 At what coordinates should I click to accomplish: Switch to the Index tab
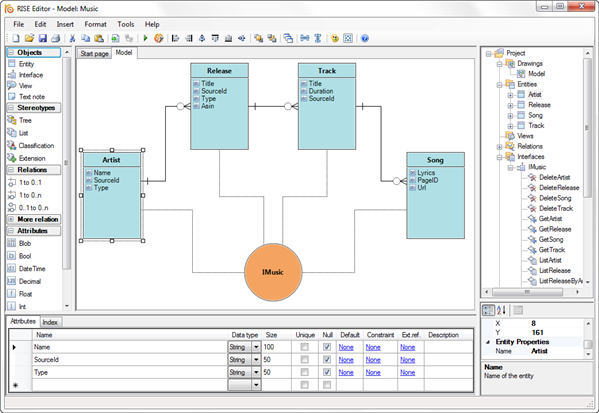(50, 322)
